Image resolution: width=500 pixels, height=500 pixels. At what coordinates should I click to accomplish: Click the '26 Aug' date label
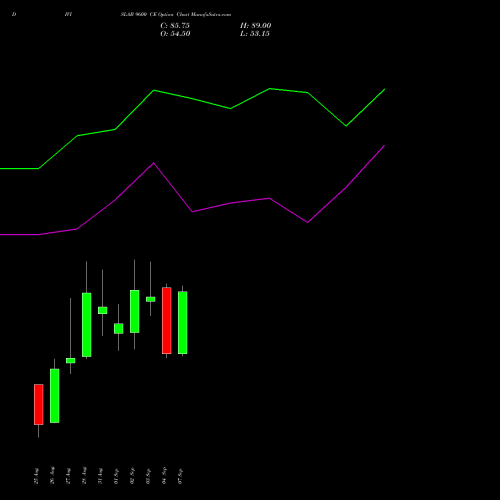click(x=52, y=476)
